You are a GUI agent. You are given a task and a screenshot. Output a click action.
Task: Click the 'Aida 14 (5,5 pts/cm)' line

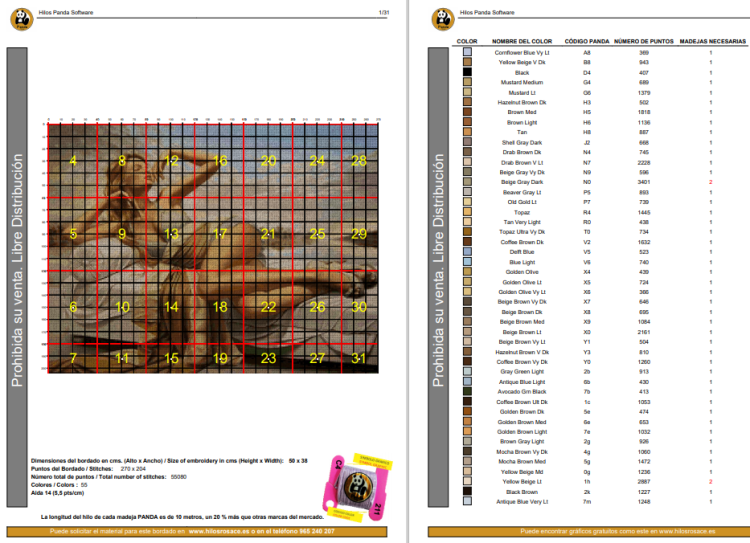pyautogui.click(x=57, y=493)
